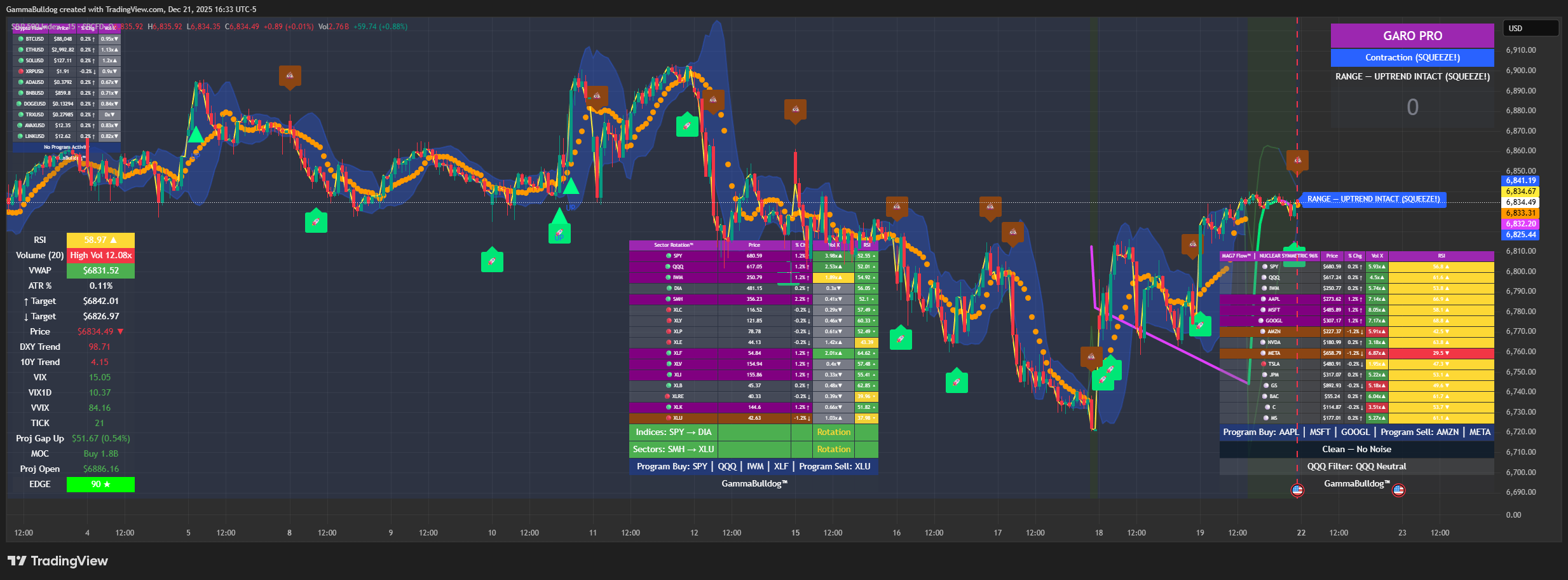The height and width of the screenshot is (580, 1568).
Task: Click the Vol 2.76B reading in the chart legend
Action: tap(334, 27)
